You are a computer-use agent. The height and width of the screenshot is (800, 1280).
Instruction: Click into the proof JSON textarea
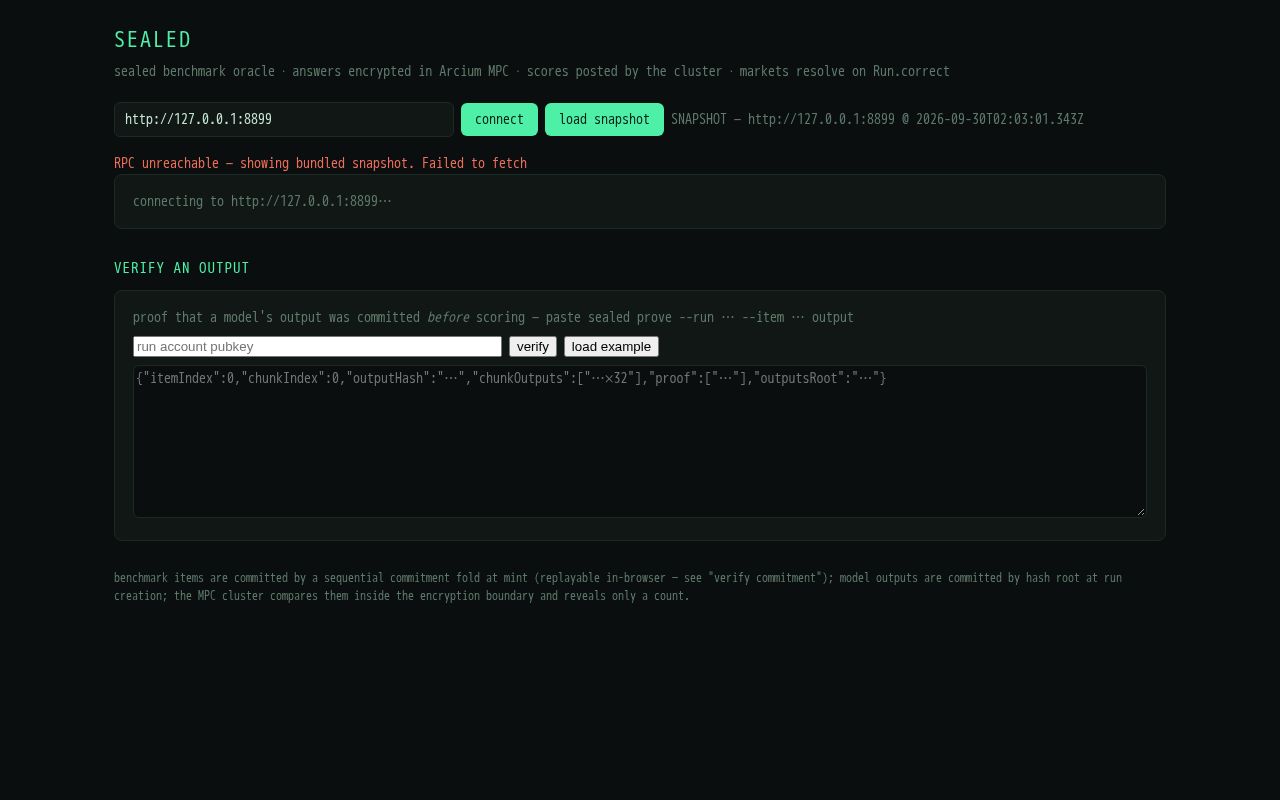coord(640,441)
